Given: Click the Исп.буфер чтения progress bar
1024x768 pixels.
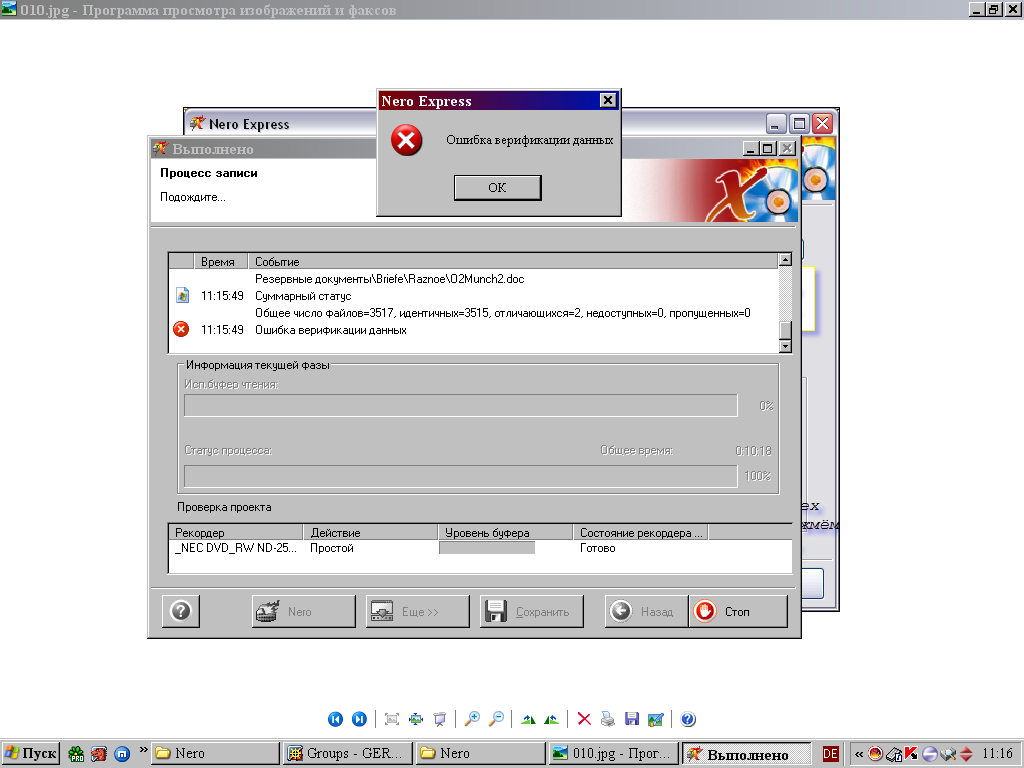Looking at the screenshot, I should tap(460, 406).
